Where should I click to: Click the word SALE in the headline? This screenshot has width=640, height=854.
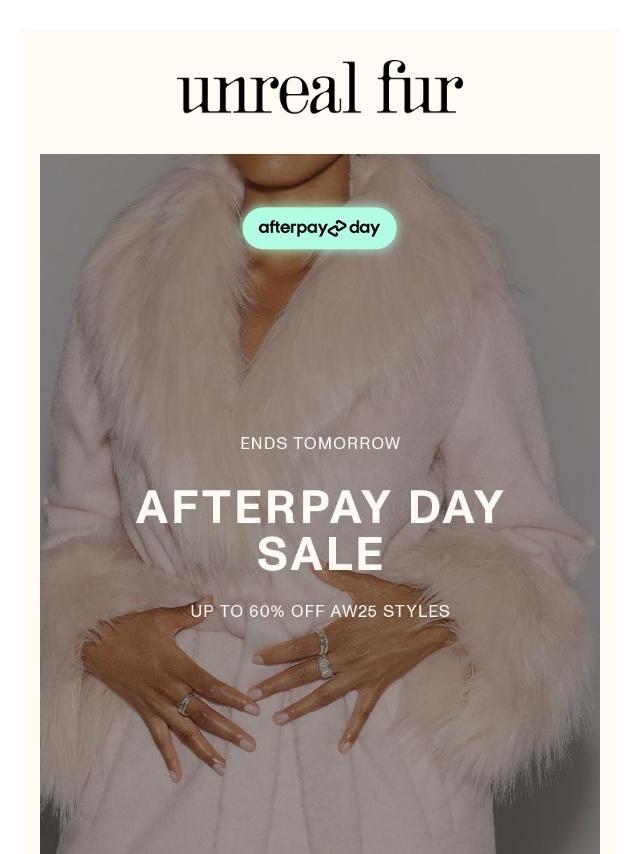point(320,553)
